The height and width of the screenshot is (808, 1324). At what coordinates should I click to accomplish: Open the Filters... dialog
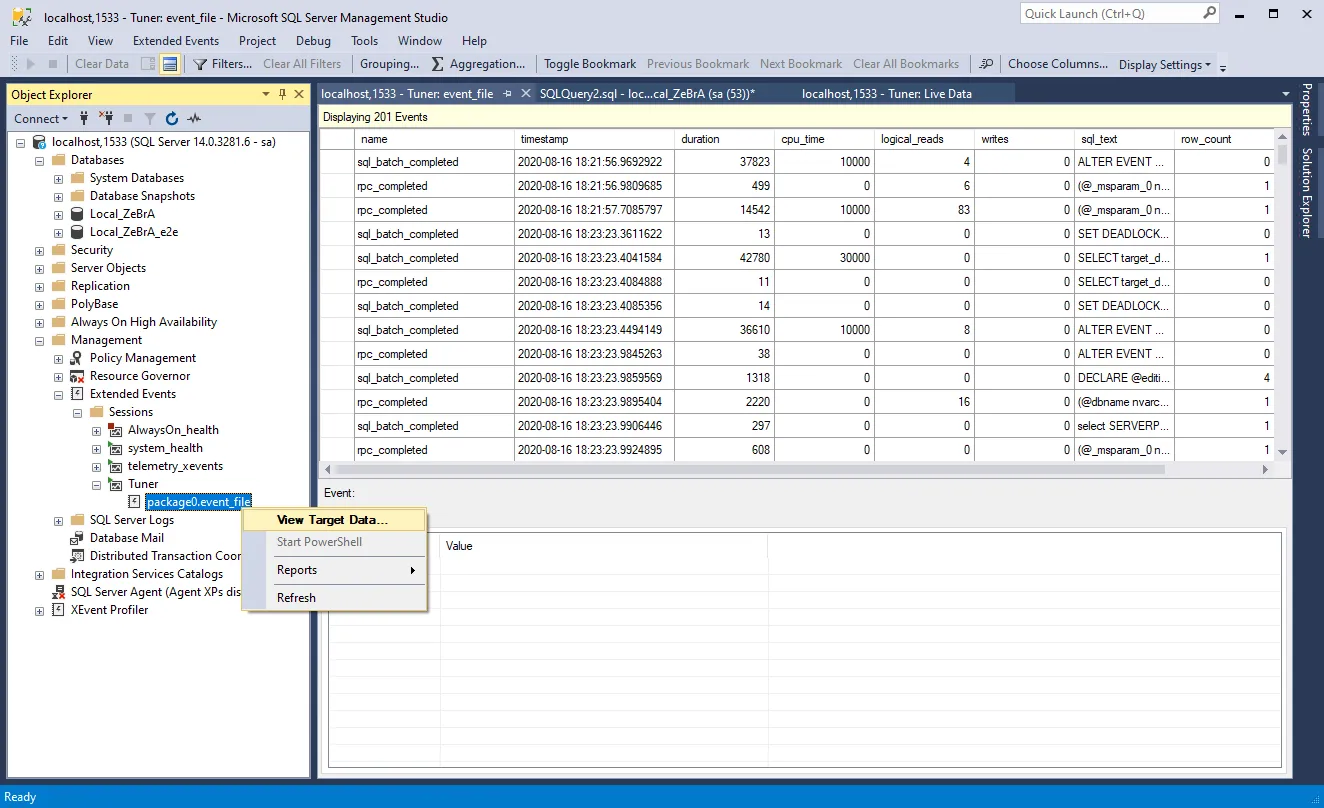(x=222, y=64)
